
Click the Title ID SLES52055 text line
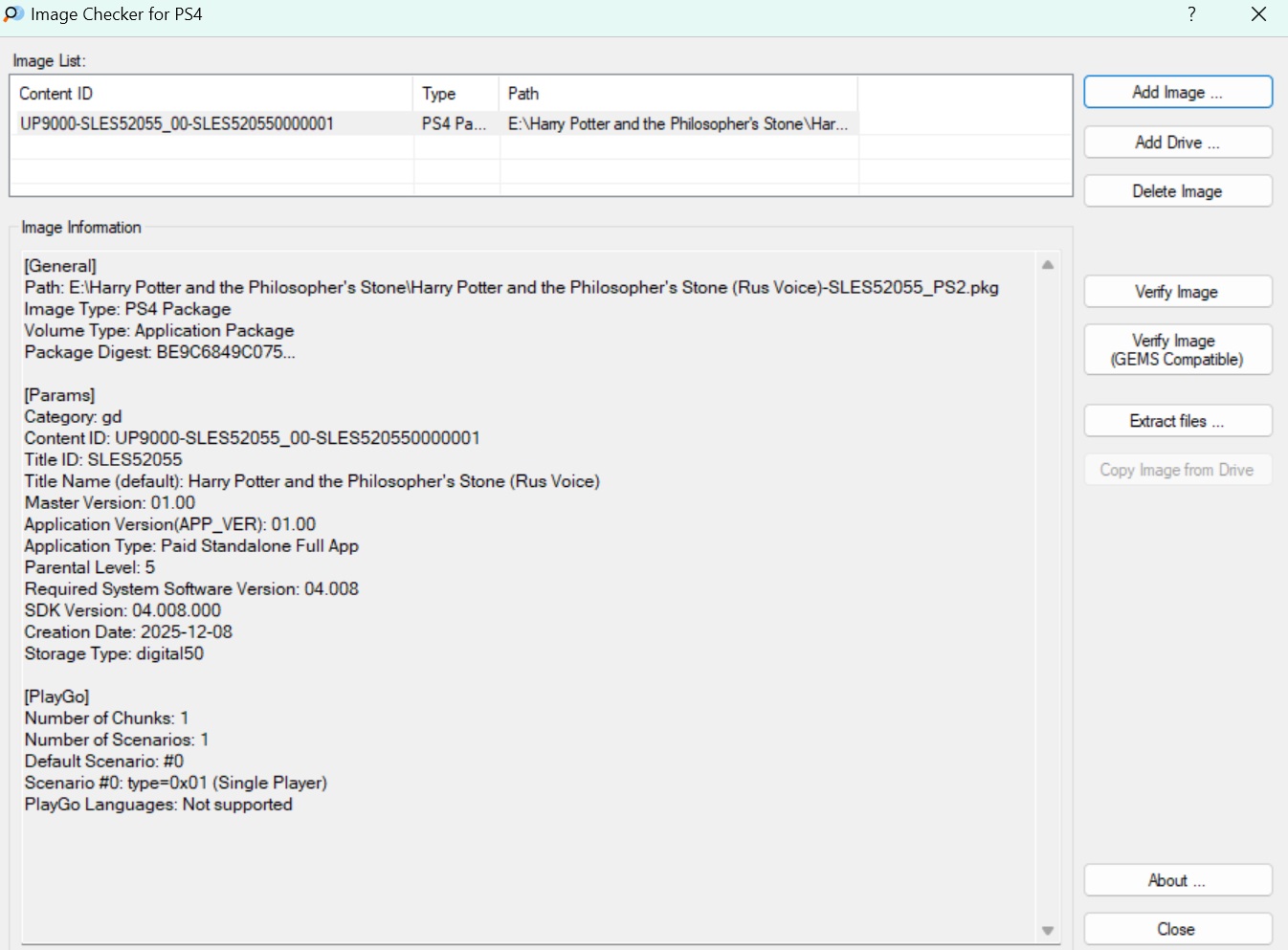point(103,459)
